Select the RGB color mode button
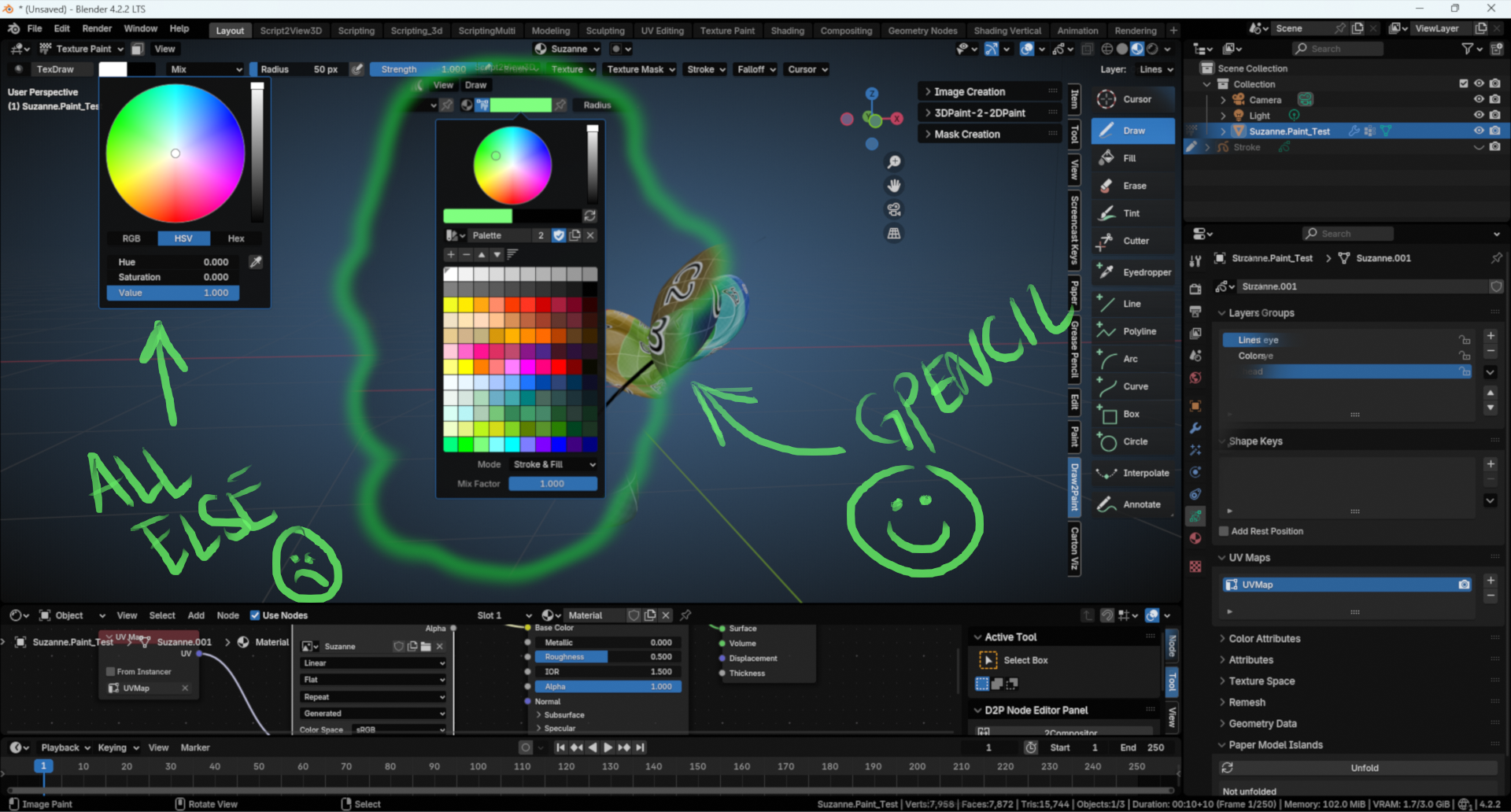The image size is (1511, 812). click(x=131, y=238)
